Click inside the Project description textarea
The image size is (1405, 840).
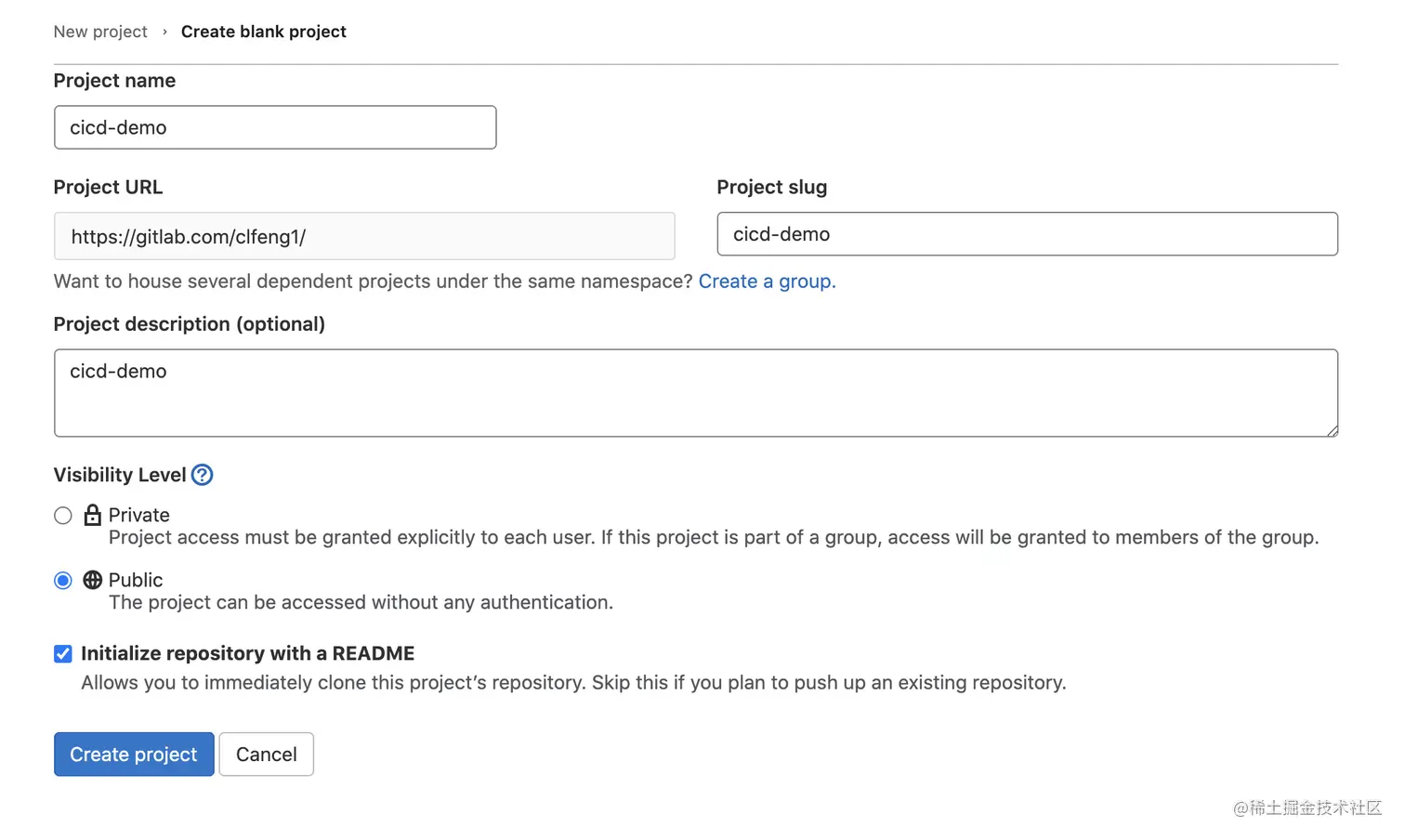(696, 393)
